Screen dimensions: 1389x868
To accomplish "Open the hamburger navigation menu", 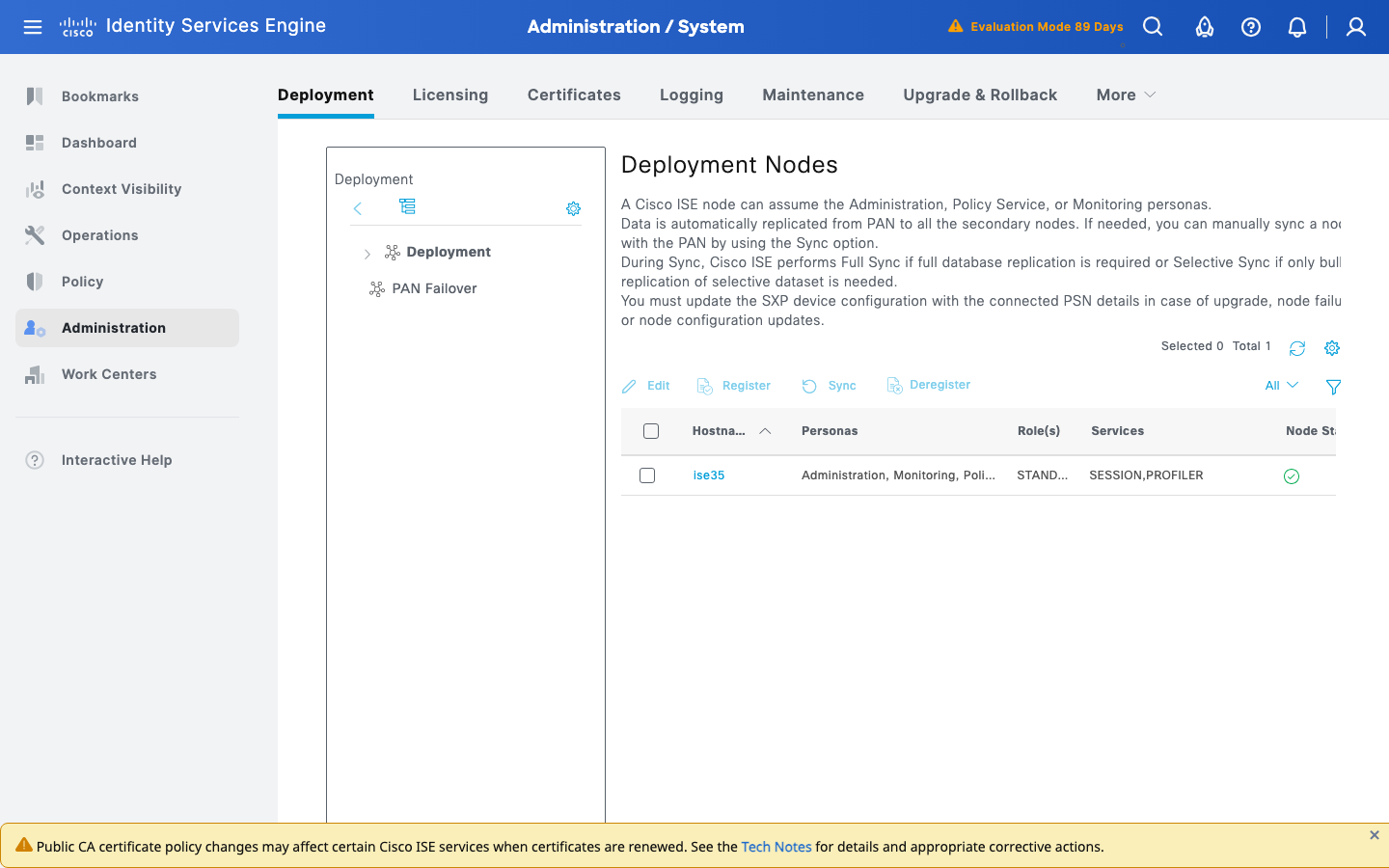I will (x=33, y=27).
